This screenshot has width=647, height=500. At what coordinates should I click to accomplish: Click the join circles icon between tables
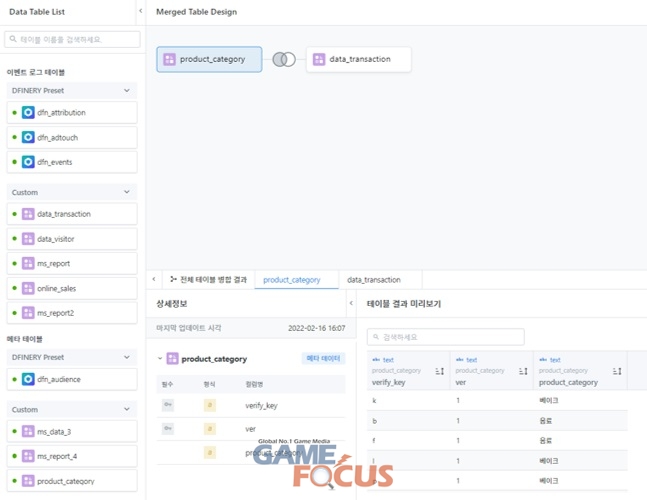284,60
